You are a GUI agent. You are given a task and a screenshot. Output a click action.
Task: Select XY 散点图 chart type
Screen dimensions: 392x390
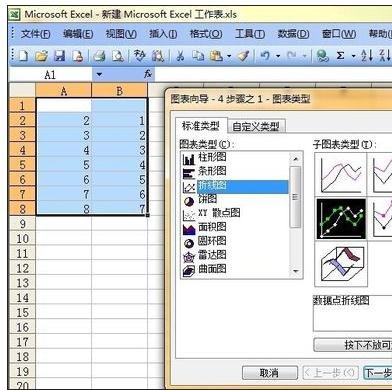click(219, 213)
